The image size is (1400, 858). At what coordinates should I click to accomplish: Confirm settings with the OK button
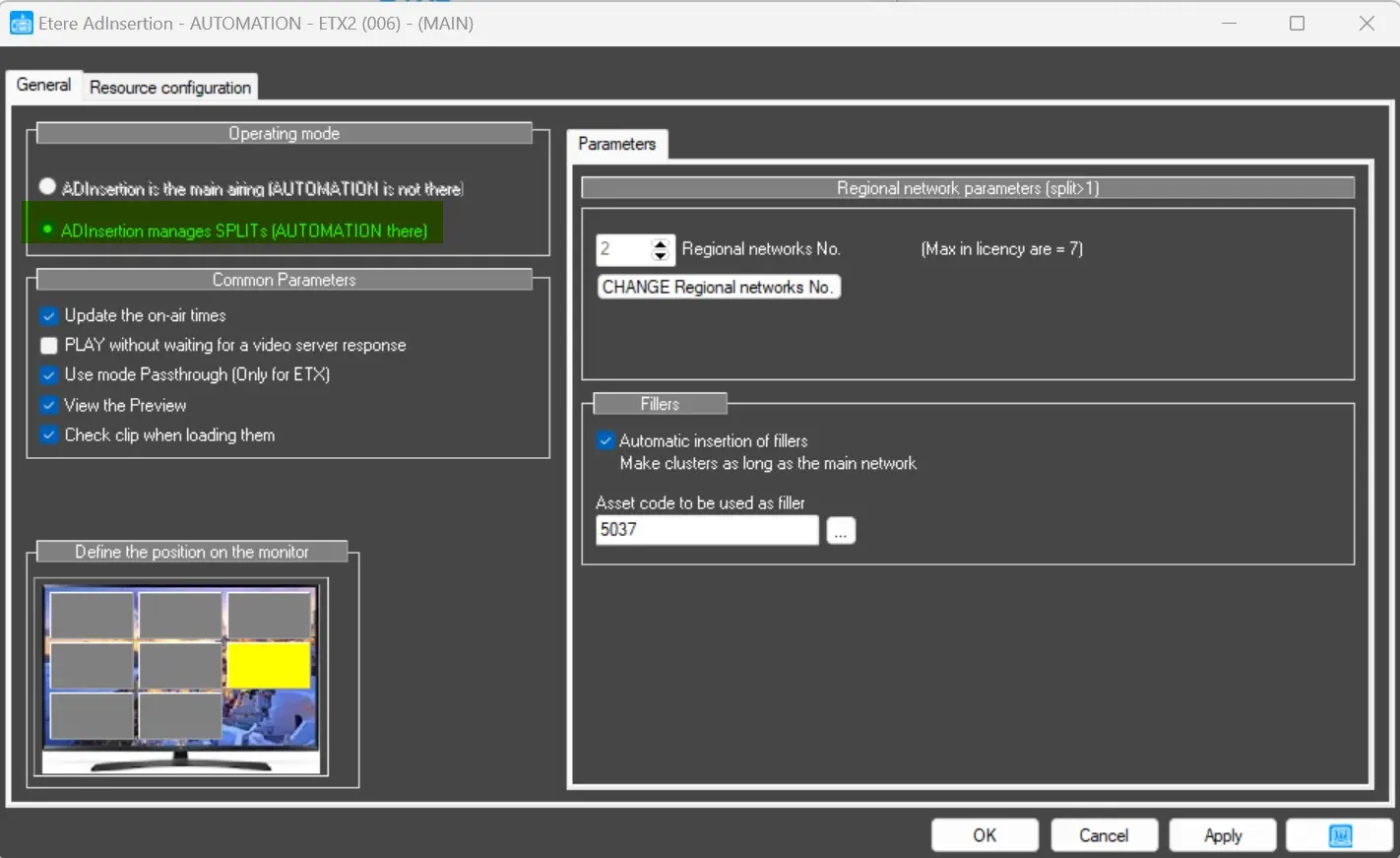[985, 835]
